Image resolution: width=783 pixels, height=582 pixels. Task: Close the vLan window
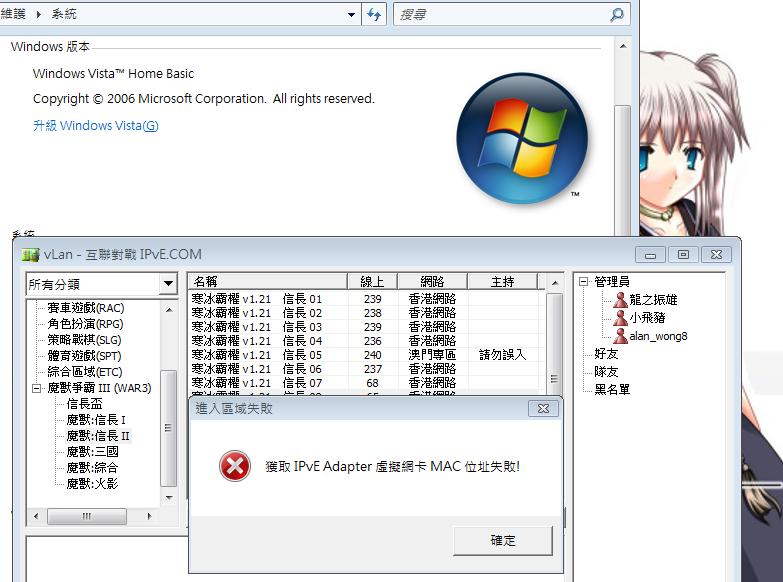(716, 255)
